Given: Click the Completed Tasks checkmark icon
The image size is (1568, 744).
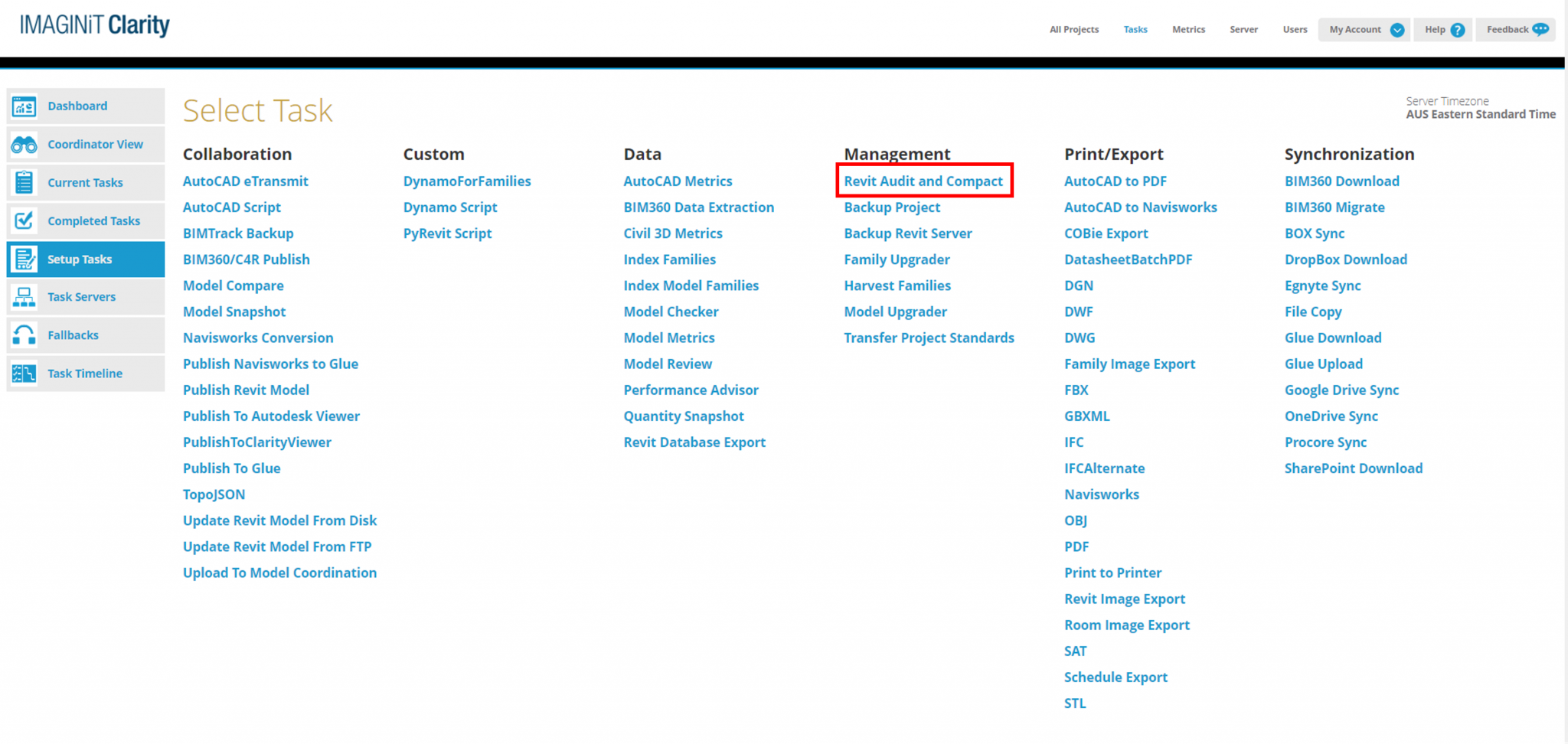Looking at the screenshot, I should pyautogui.click(x=24, y=221).
